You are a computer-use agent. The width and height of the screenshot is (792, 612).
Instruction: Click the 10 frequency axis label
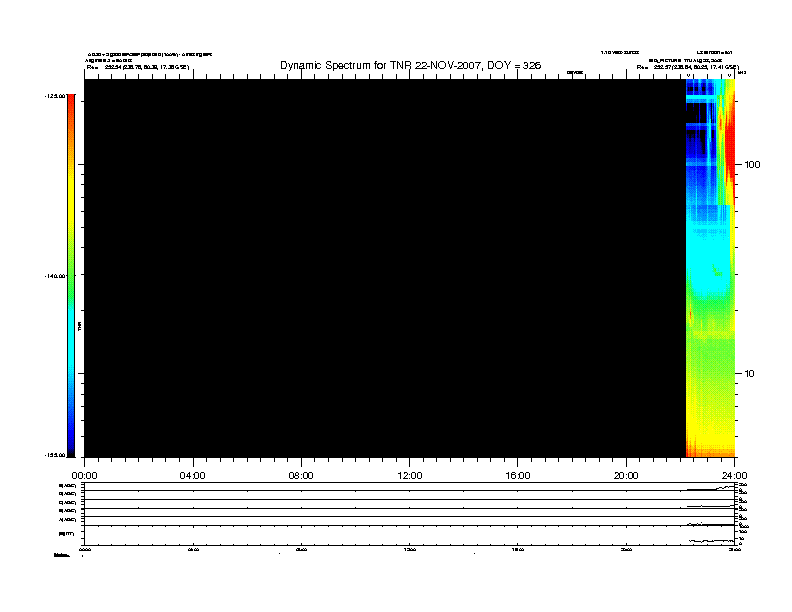(x=750, y=374)
